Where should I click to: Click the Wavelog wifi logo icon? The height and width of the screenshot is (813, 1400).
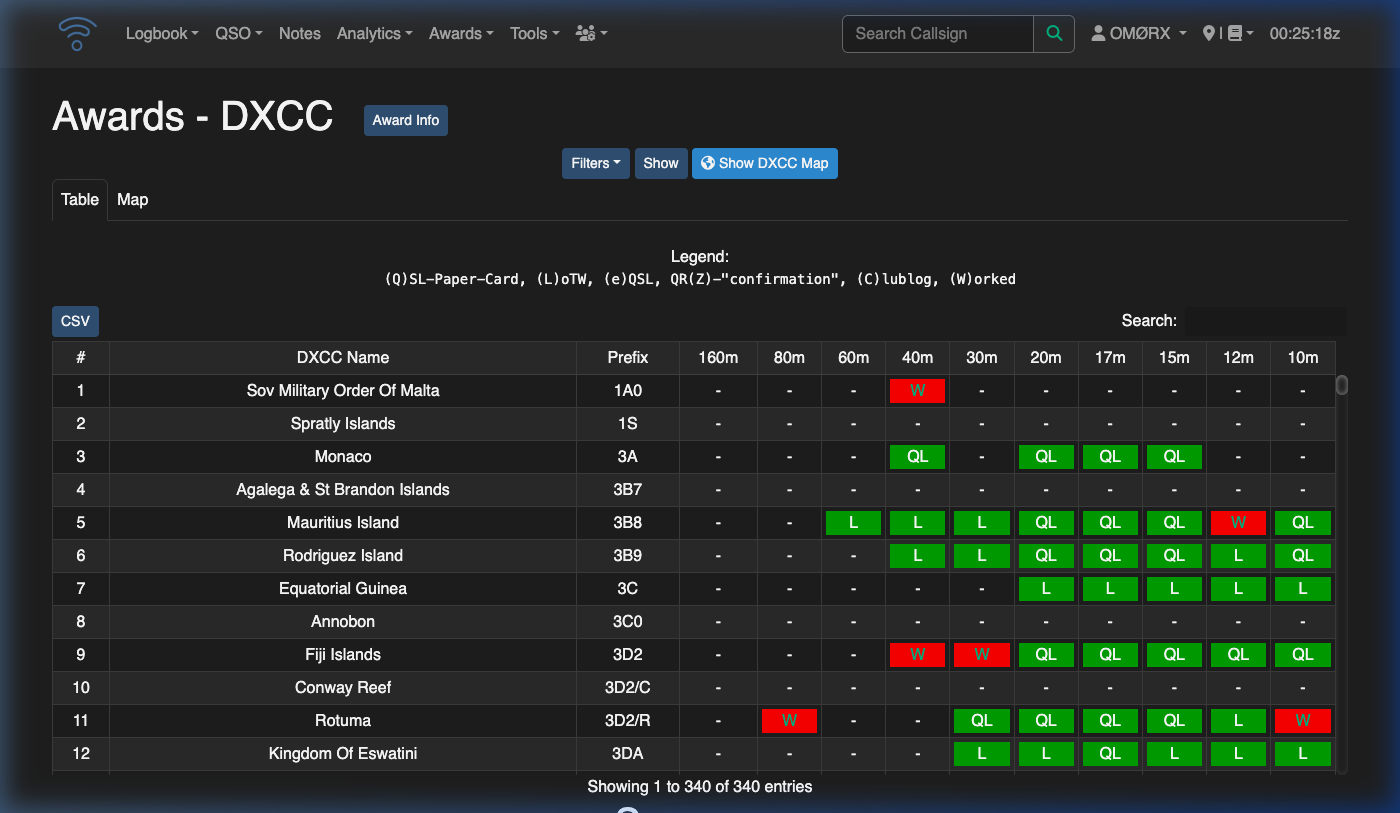click(x=78, y=34)
